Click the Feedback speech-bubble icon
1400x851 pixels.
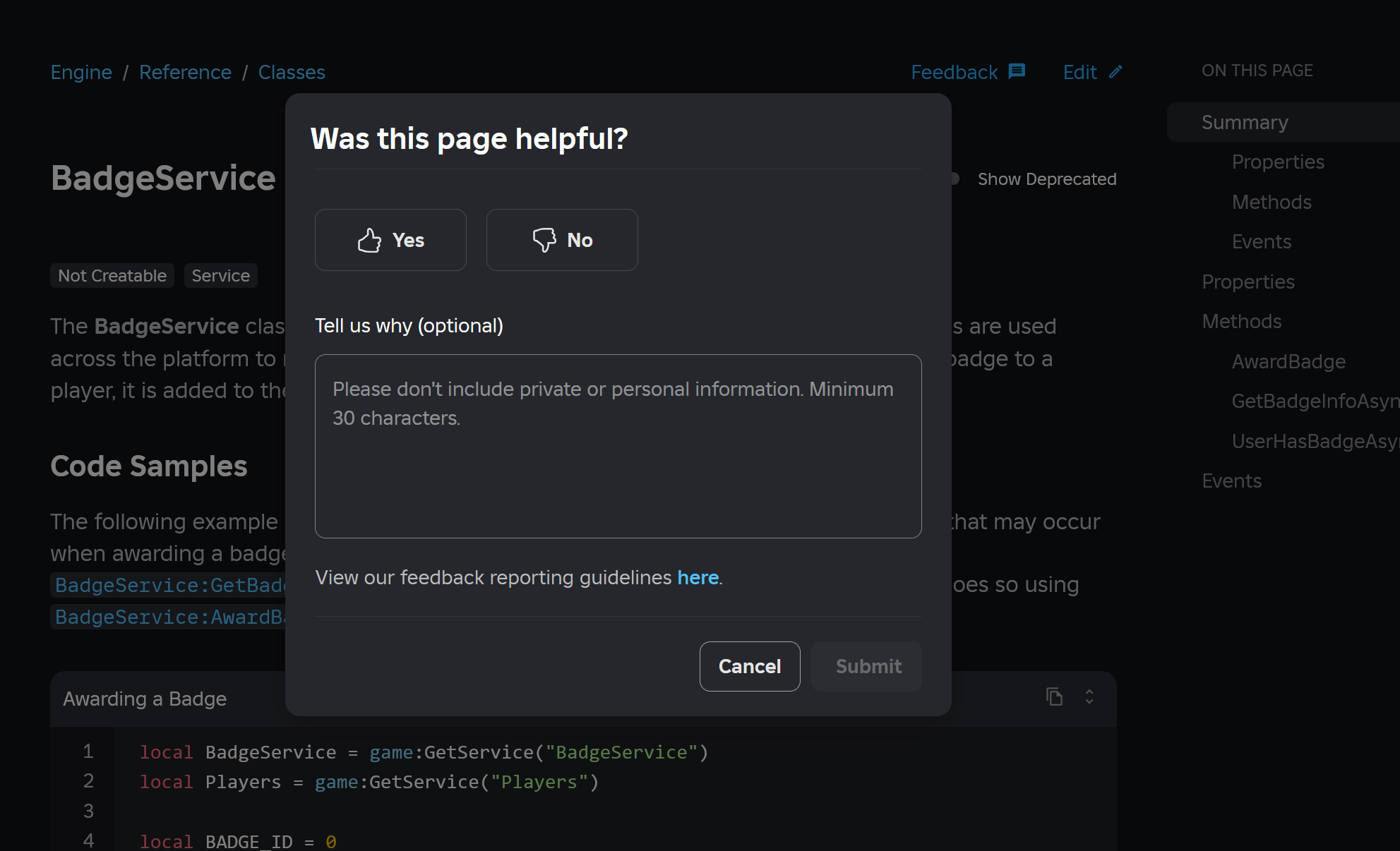coord(1017,71)
